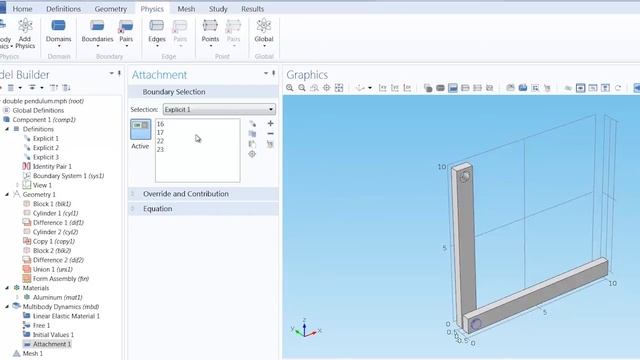
Task: Click the Zoom Box graphics icon
Action: coord(314,88)
